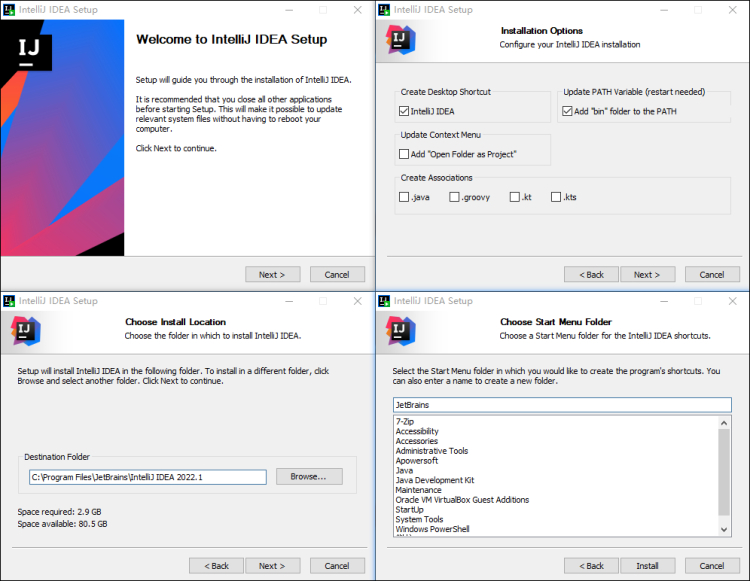Minimize the Welcome setup window
Image resolution: width=750 pixels, height=581 pixels.
[289, 10]
